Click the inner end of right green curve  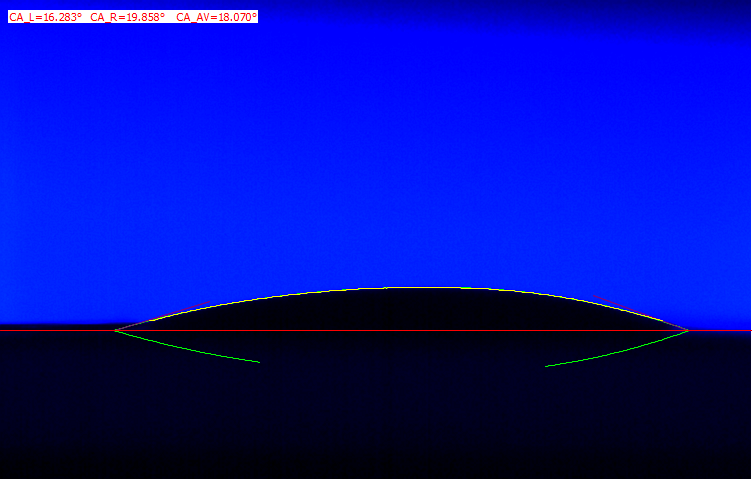point(546,366)
